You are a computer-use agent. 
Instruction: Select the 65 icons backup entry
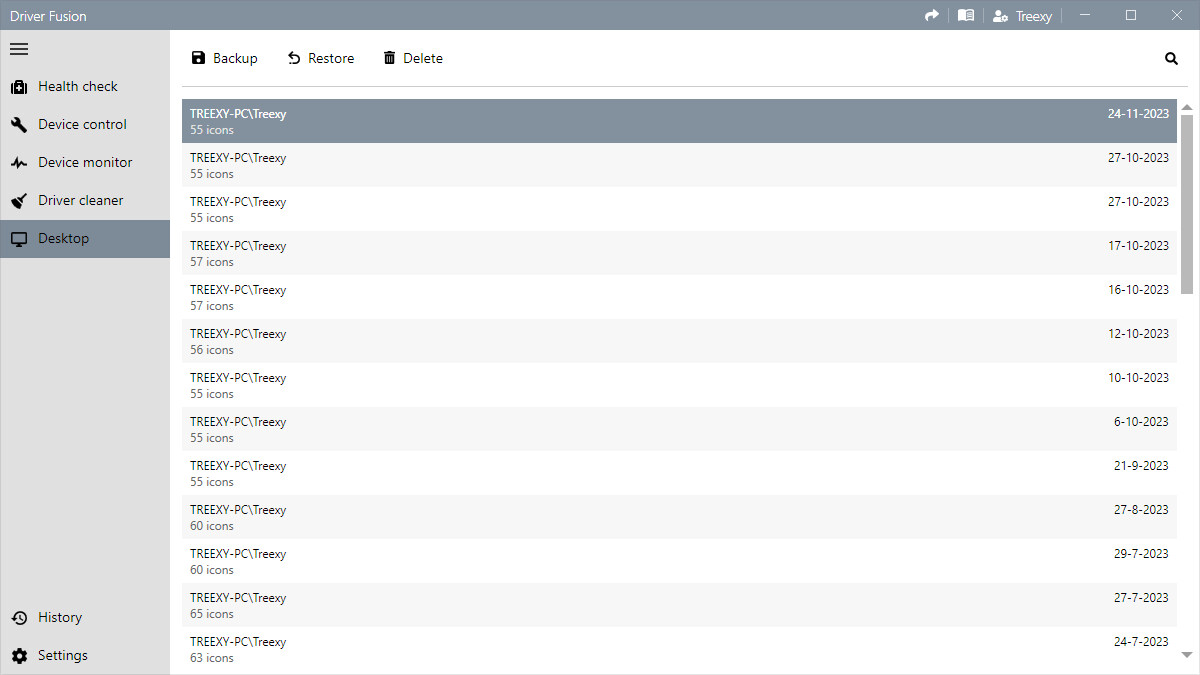678,605
